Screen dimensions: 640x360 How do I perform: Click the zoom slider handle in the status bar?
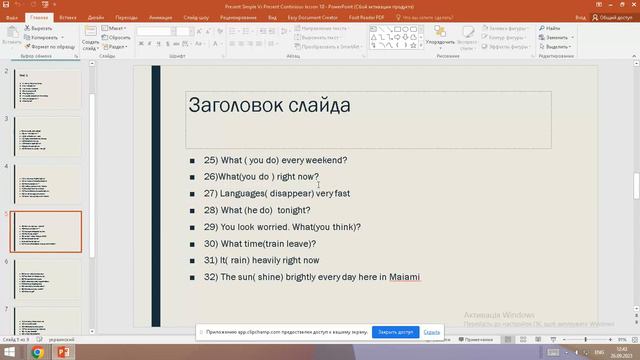tap(585, 340)
